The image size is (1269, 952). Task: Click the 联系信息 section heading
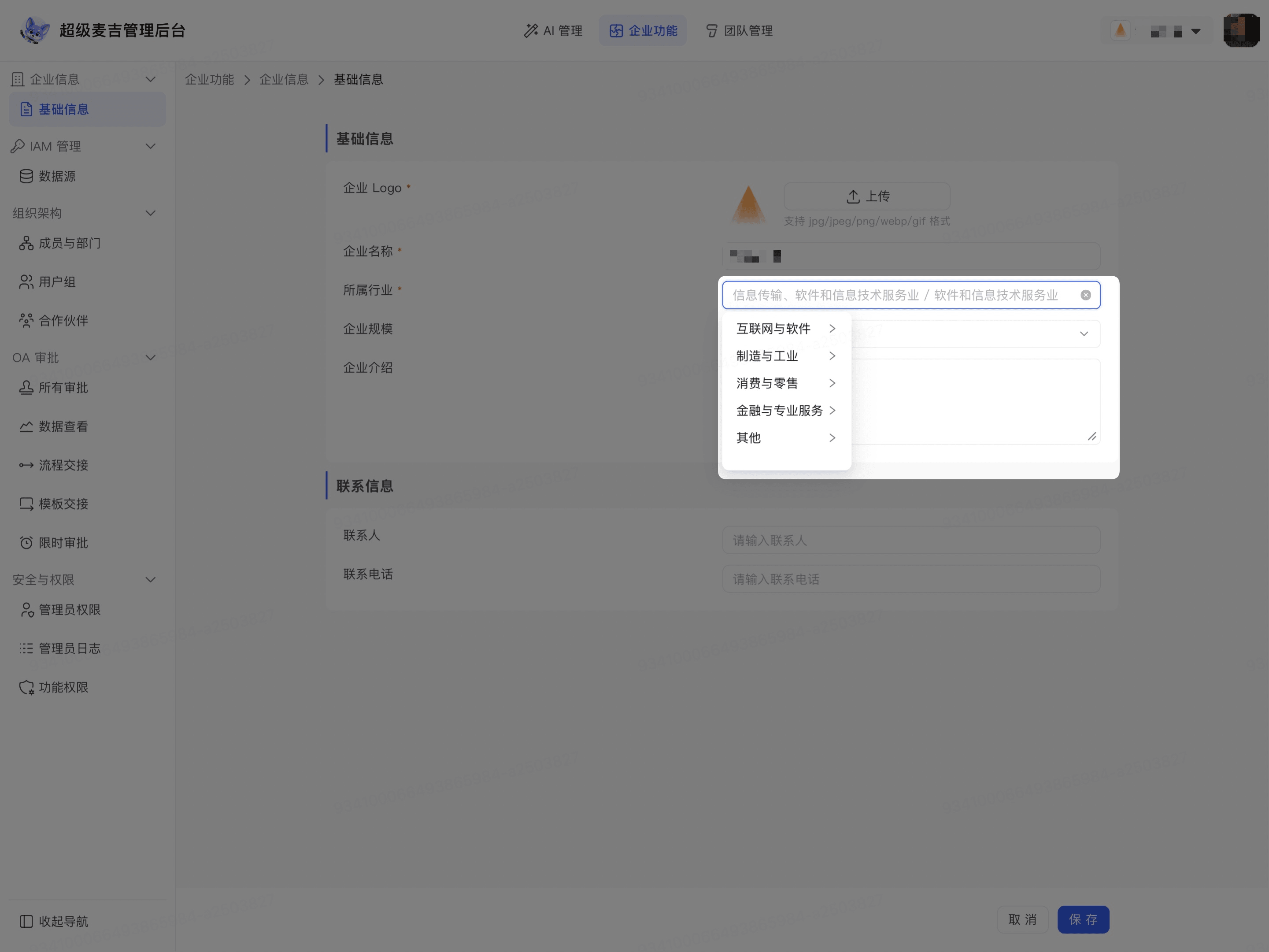pyautogui.click(x=364, y=485)
